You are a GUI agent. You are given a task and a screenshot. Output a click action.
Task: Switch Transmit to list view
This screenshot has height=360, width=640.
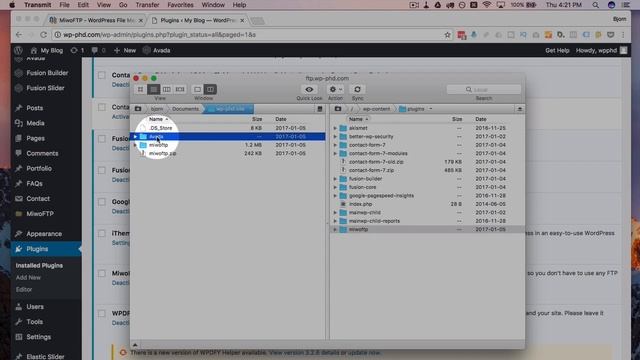coord(153,89)
